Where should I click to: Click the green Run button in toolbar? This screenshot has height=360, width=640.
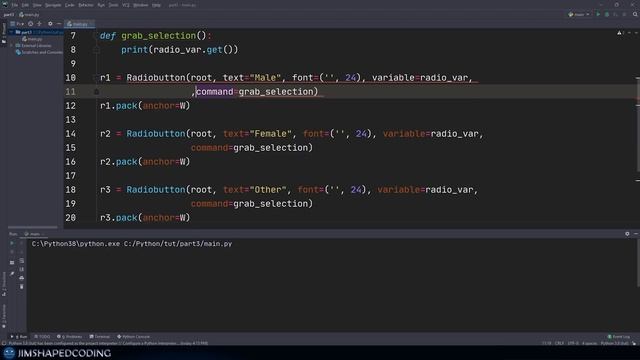598,15
